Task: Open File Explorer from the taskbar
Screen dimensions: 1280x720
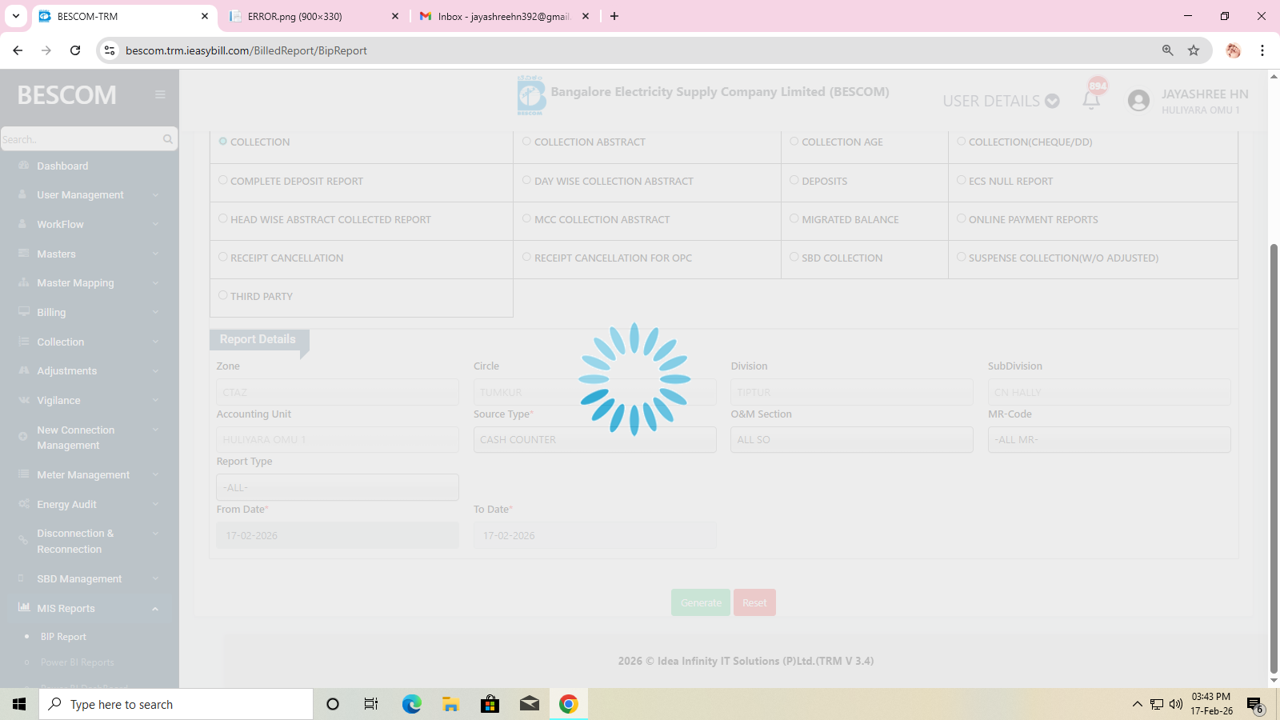Action: (451, 704)
